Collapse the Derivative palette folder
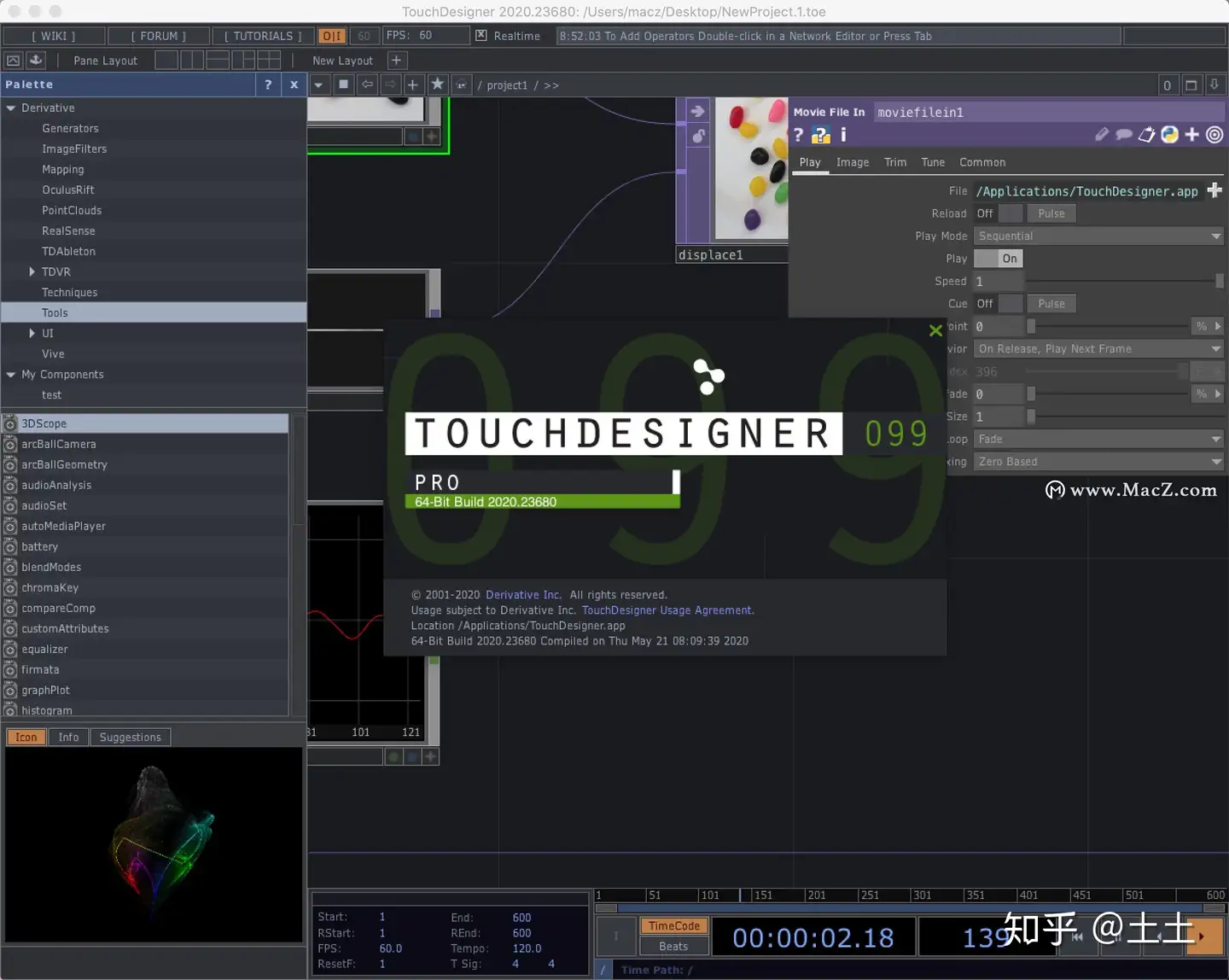 click(x=11, y=108)
